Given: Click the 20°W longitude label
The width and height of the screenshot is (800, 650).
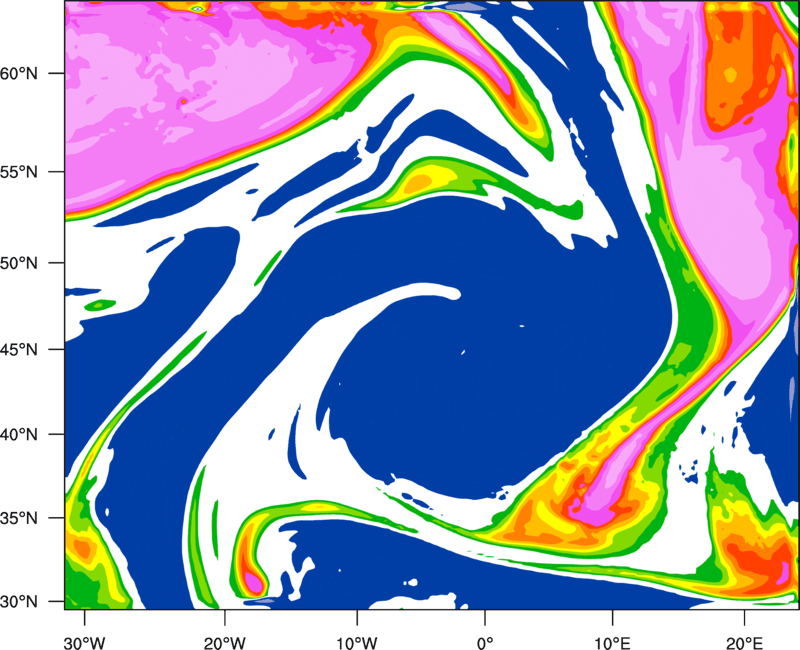Looking at the screenshot, I should (224, 643).
